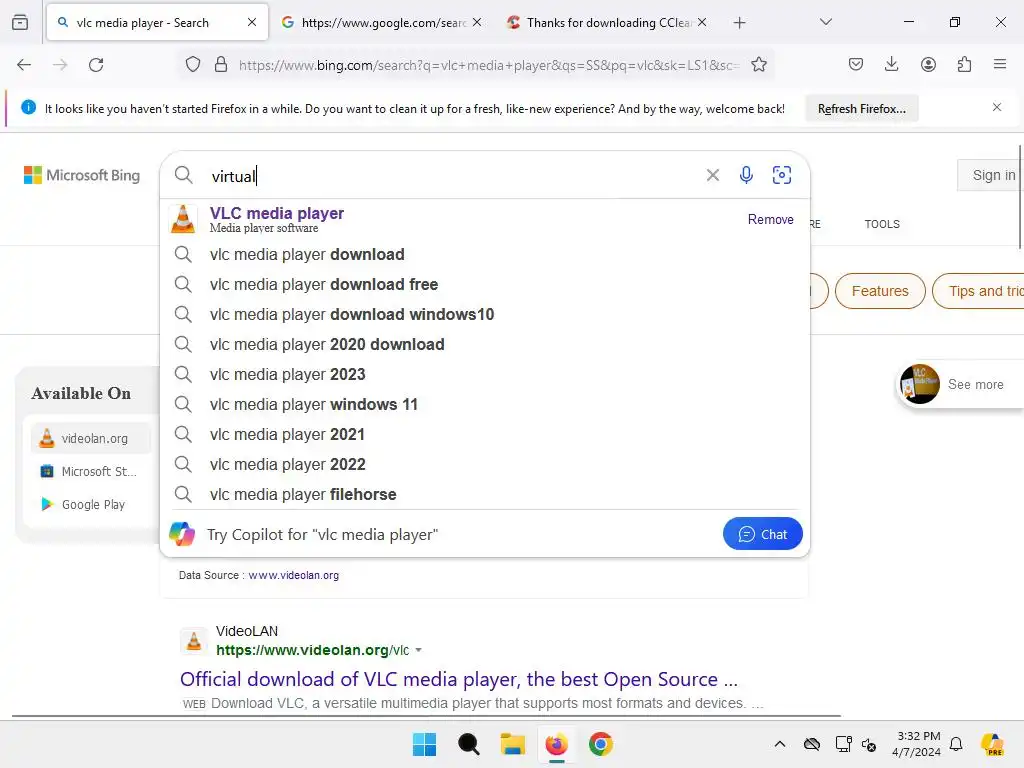Open Firefox application menu
Viewport: 1024px width, 768px height.
point(1000,65)
